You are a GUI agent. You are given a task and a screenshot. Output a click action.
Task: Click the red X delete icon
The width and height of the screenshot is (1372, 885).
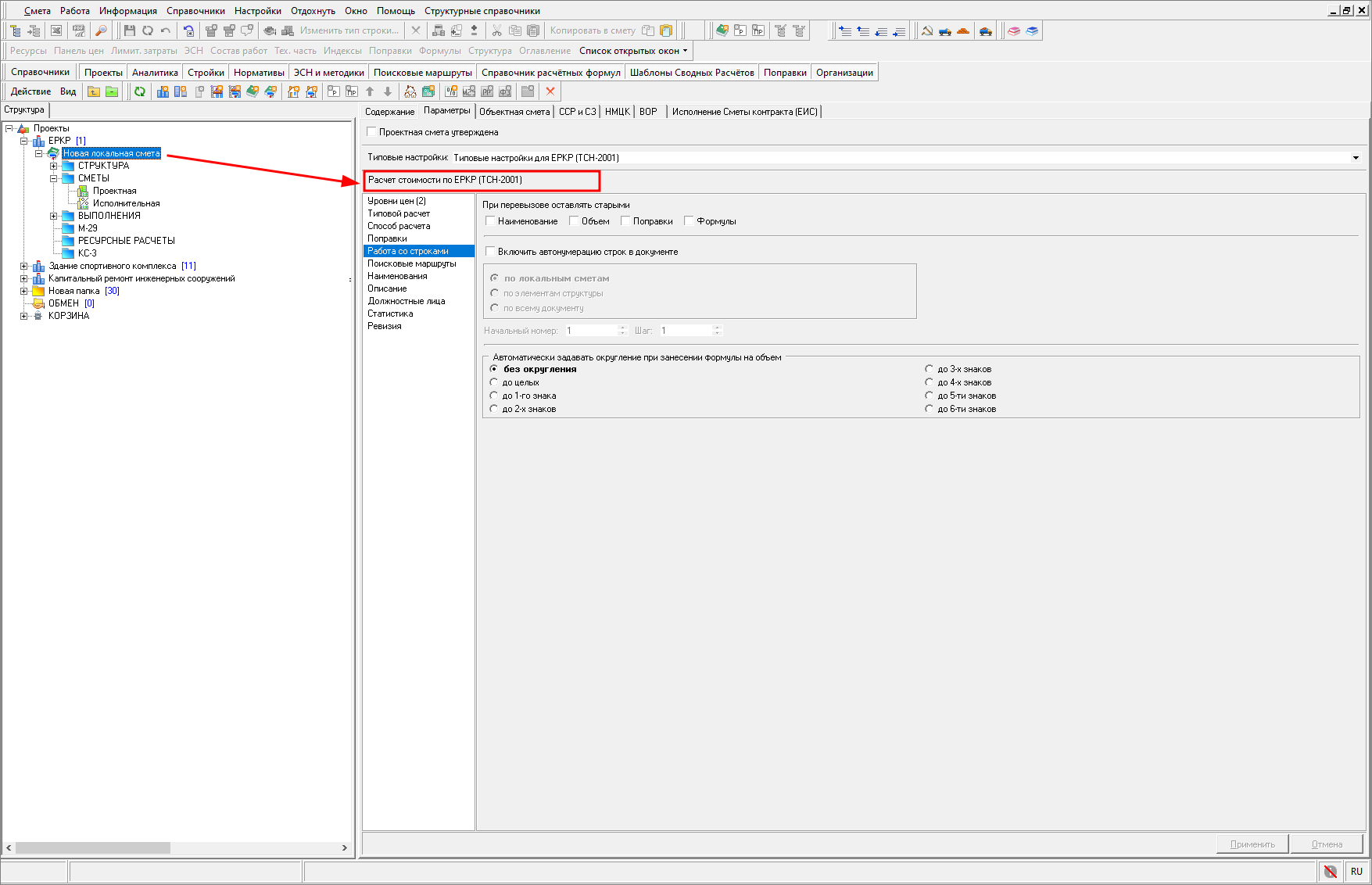tap(550, 91)
